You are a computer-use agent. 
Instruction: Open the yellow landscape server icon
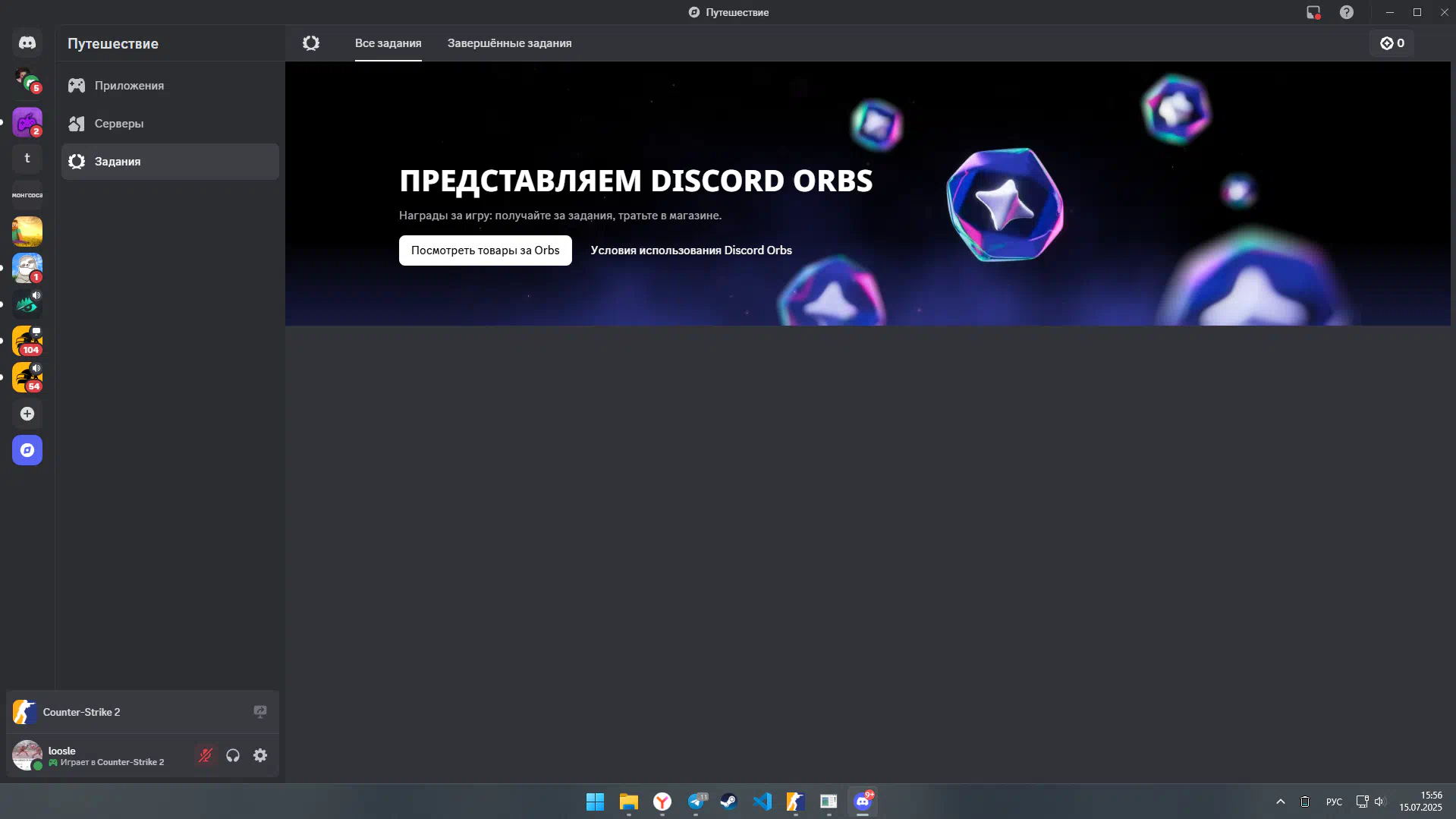click(27, 232)
